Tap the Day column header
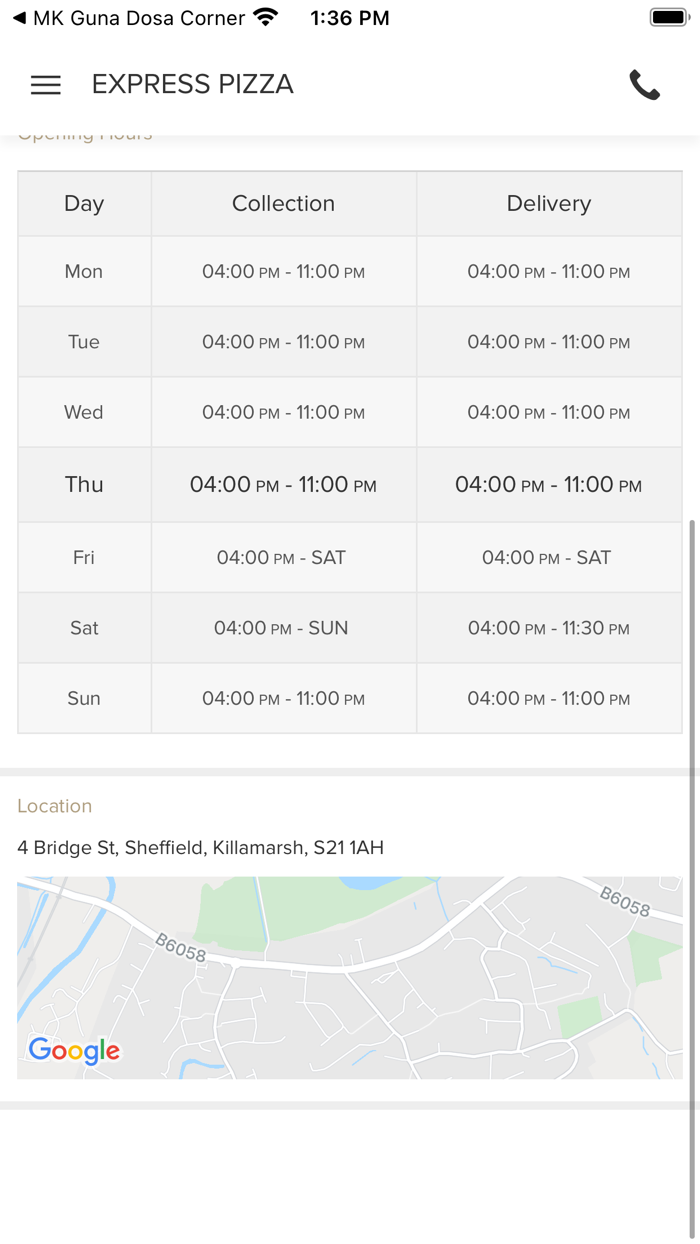 pos(84,204)
